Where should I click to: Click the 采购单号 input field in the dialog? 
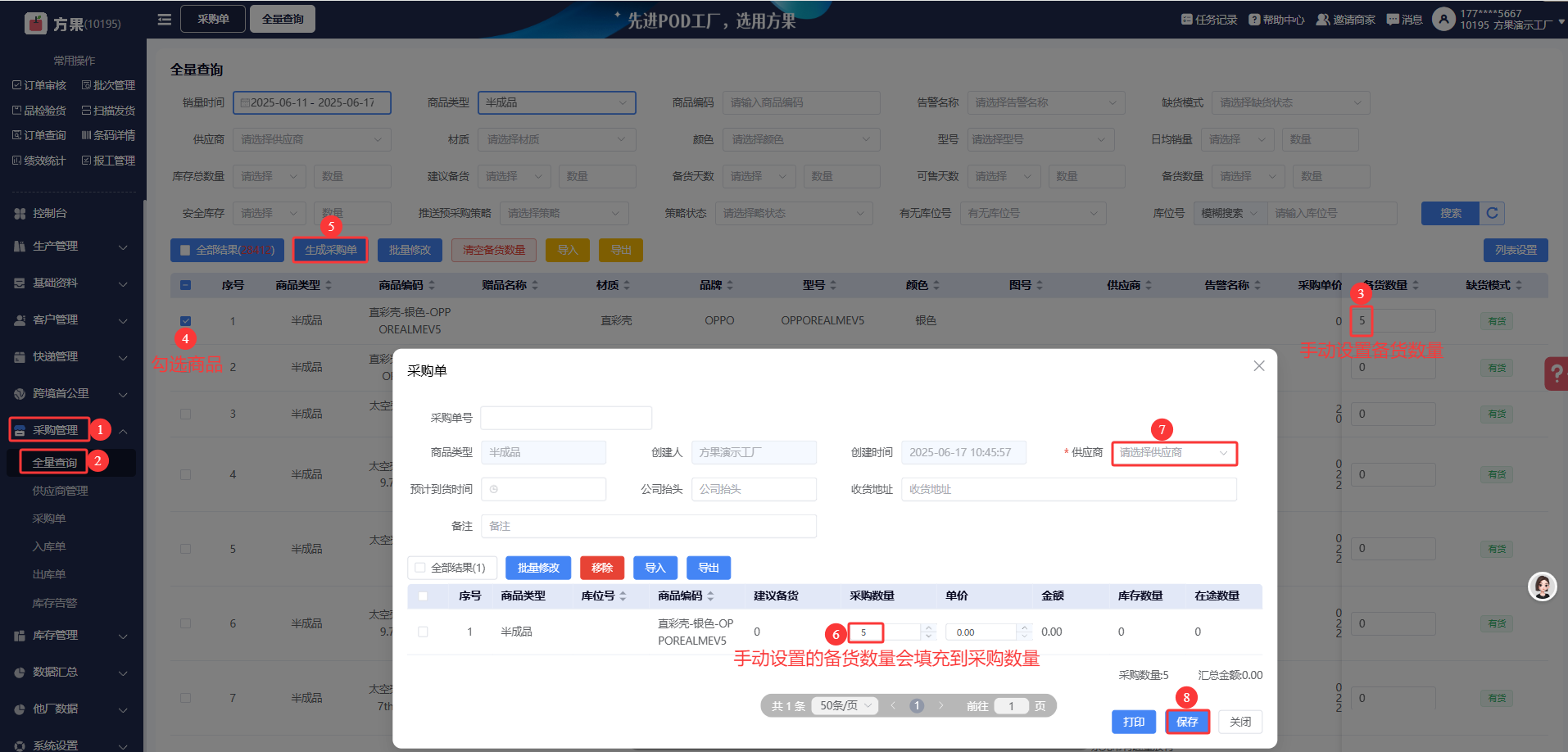(566, 418)
